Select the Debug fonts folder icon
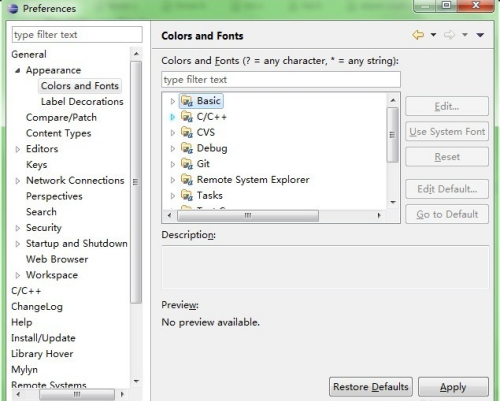The width and height of the screenshot is (500, 401). click(187, 148)
